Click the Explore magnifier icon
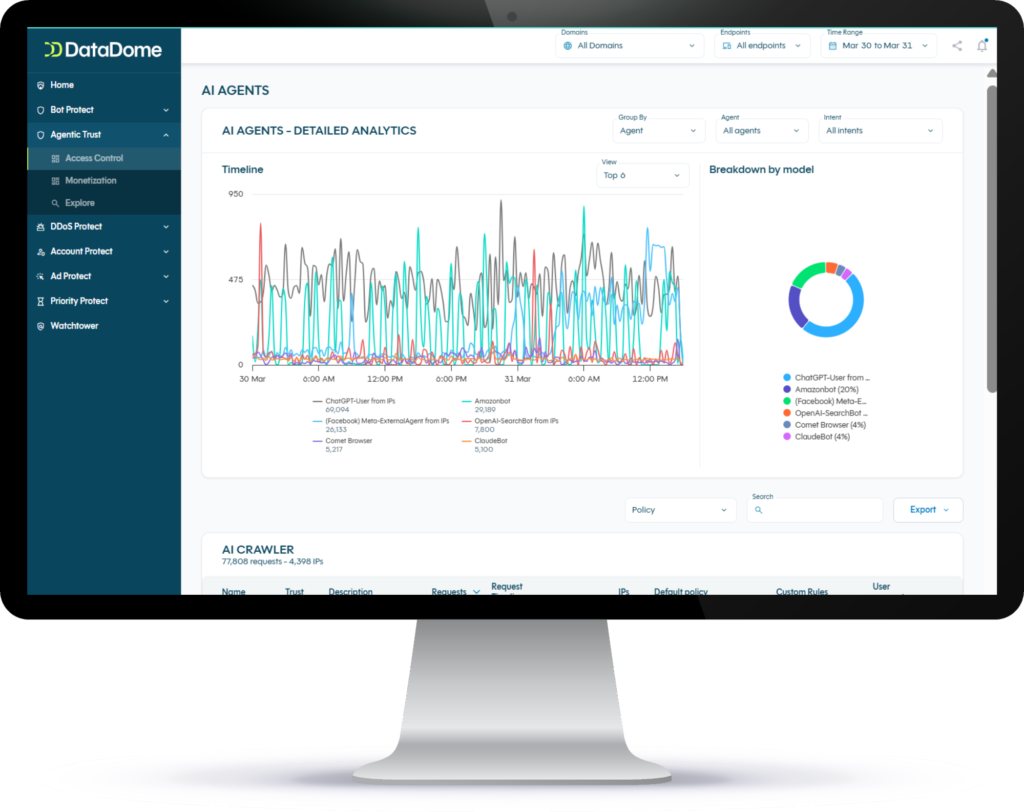1024x812 pixels. pyautogui.click(x=56, y=203)
